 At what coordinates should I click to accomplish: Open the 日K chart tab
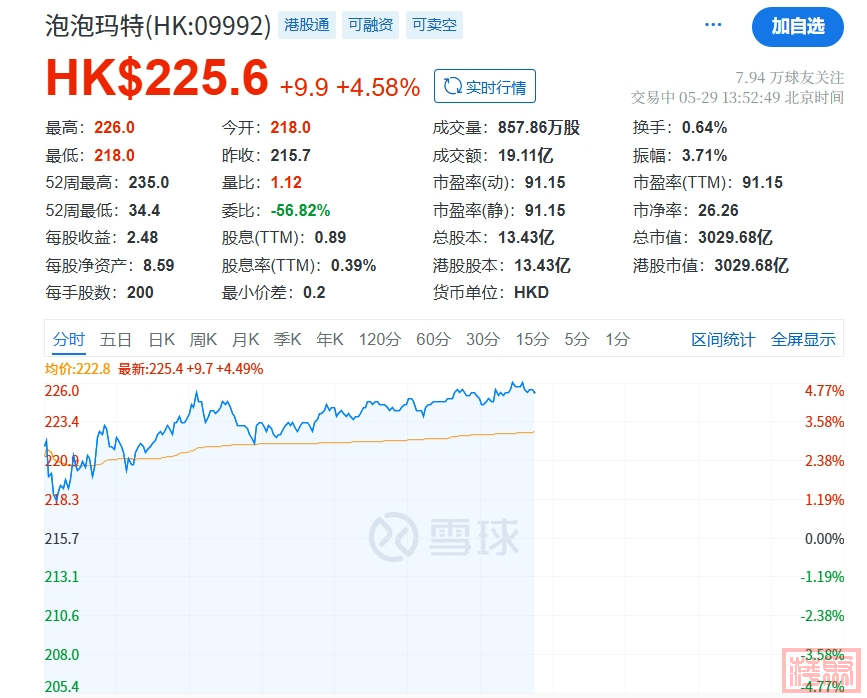coord(161,339)
